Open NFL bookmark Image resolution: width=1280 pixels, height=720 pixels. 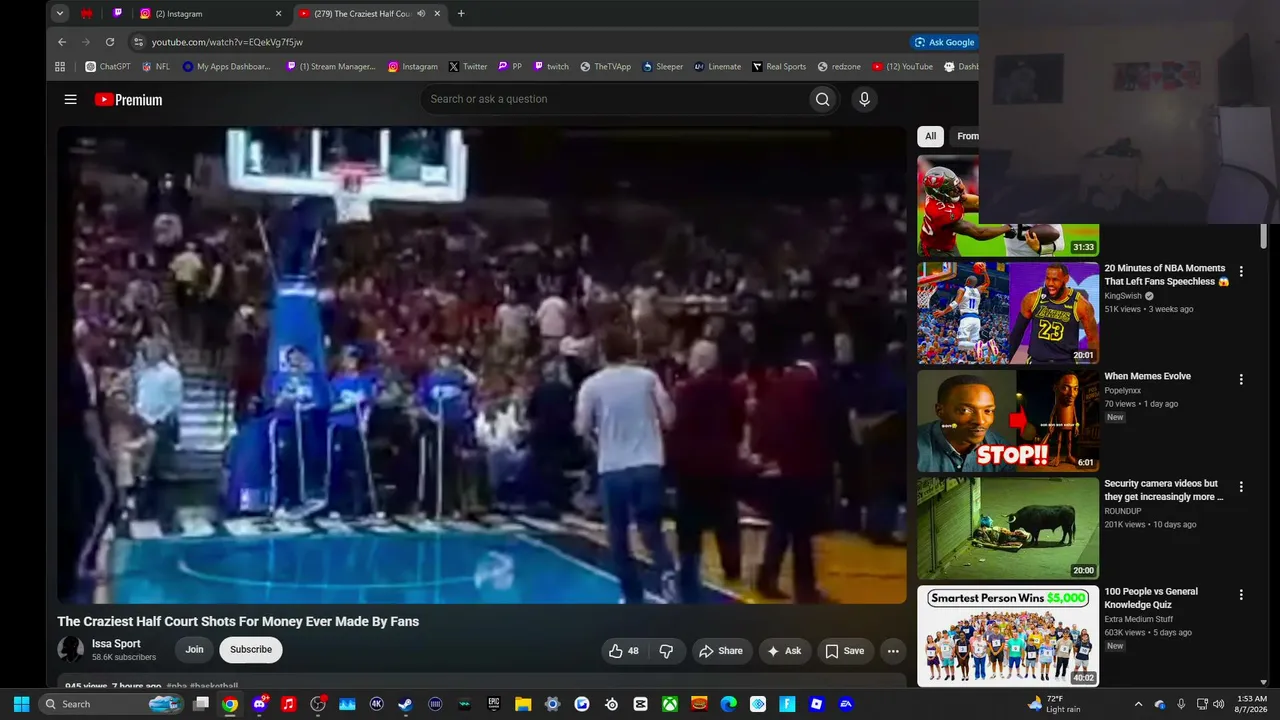click(156, 67)
